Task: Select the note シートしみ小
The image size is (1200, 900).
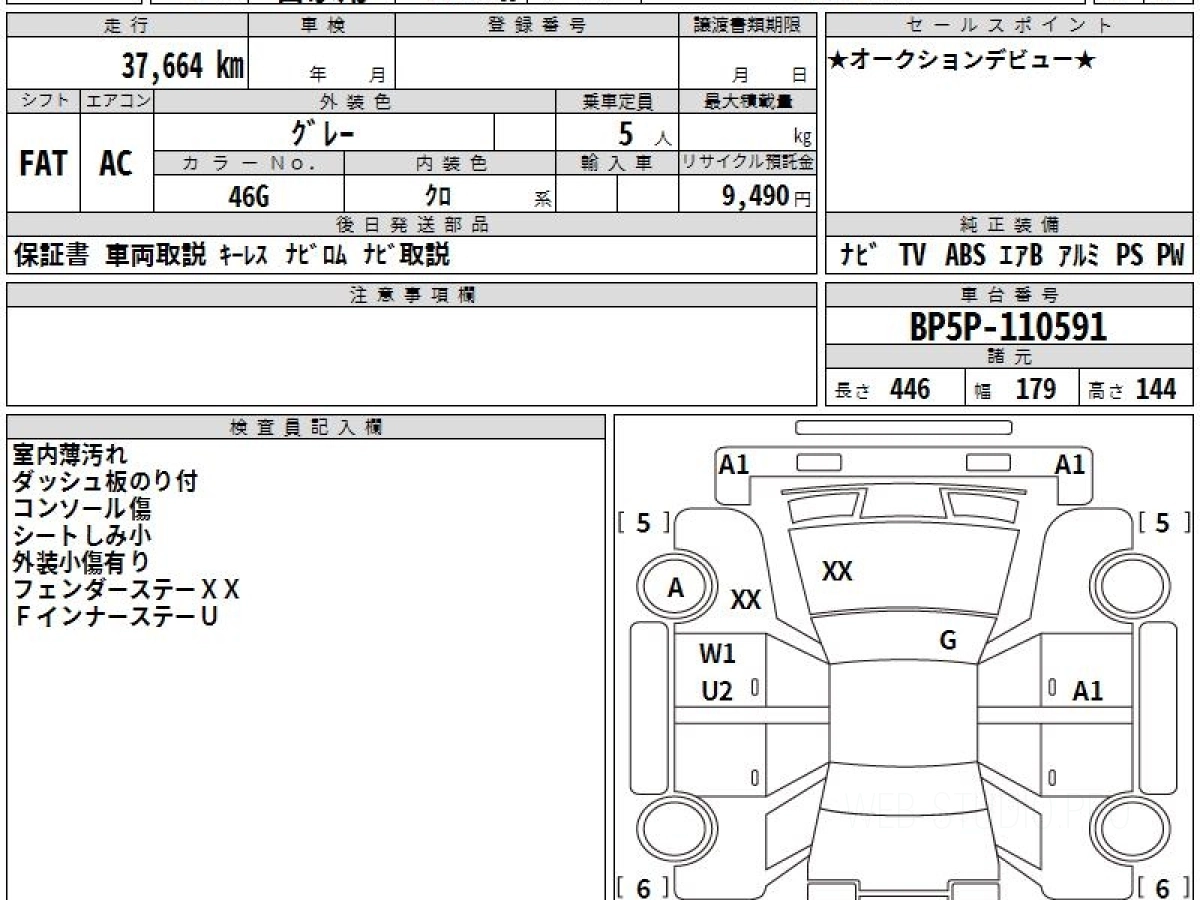Action: (82, 536)
